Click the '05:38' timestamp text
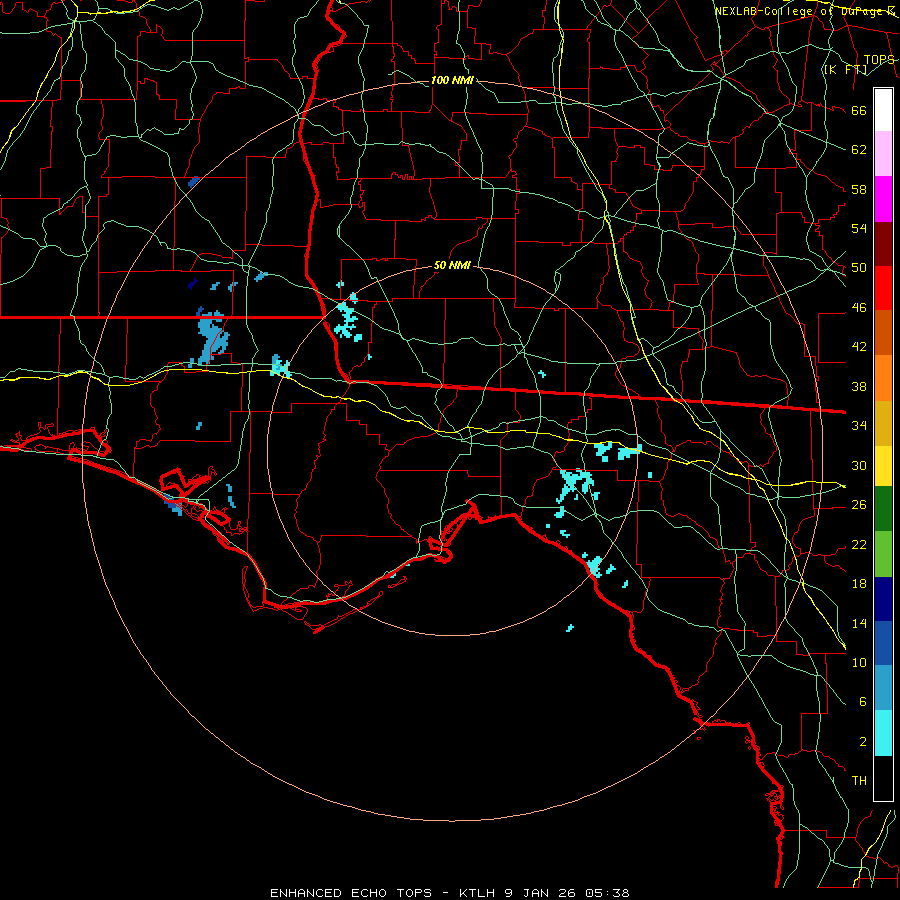The height and width of the screenshot is (900, 900). point(607,893)
